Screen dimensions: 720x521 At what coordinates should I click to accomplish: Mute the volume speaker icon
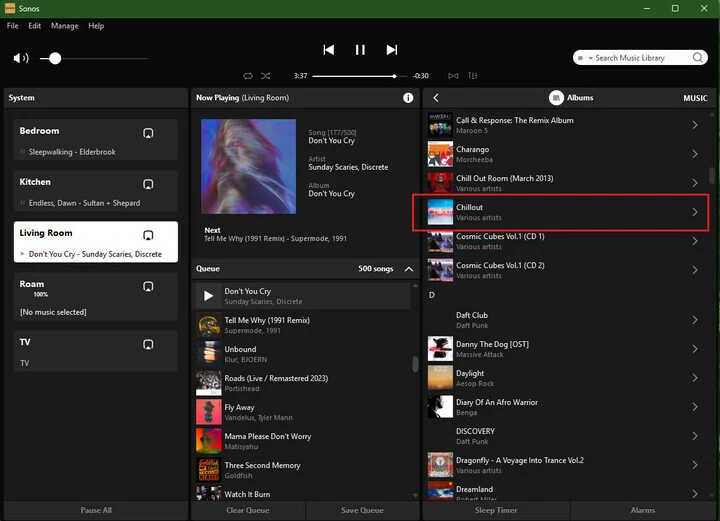point(21,58)
